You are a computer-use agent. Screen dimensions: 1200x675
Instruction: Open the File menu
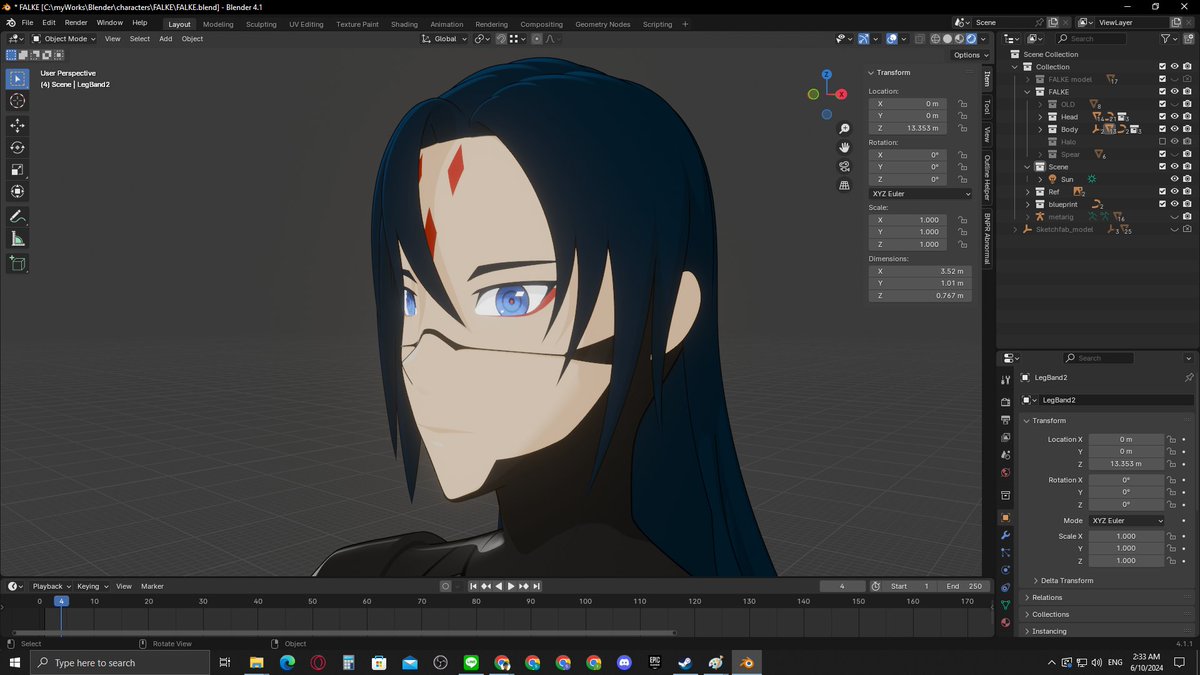click(27, 22)
